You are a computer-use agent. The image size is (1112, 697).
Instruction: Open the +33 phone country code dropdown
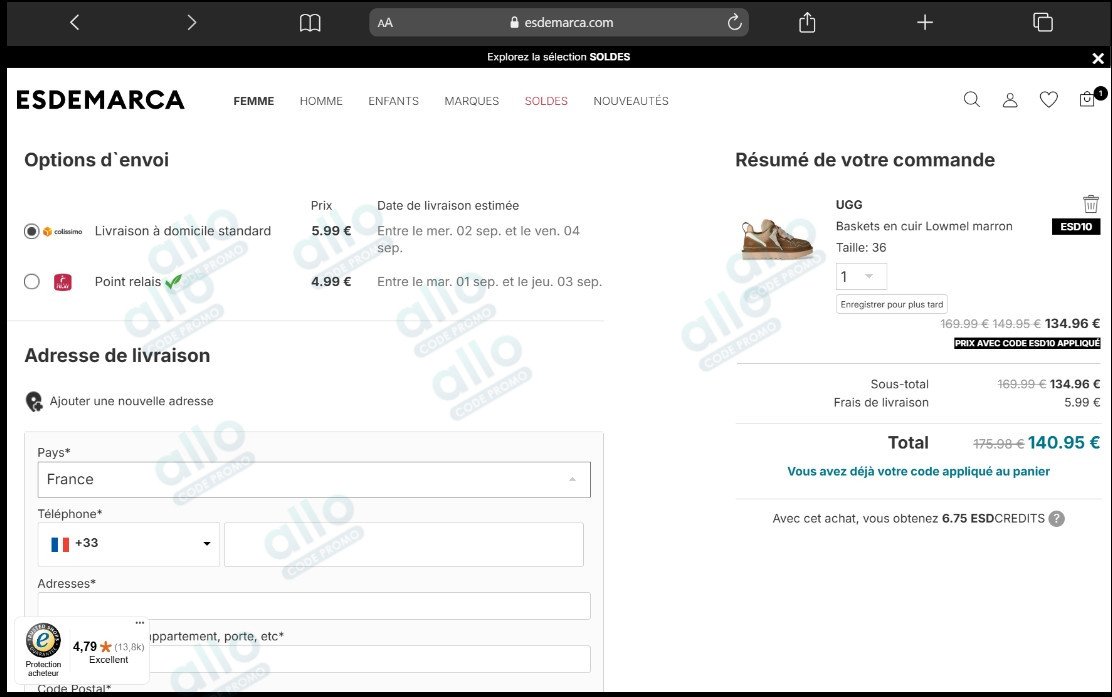pos(128,544)
